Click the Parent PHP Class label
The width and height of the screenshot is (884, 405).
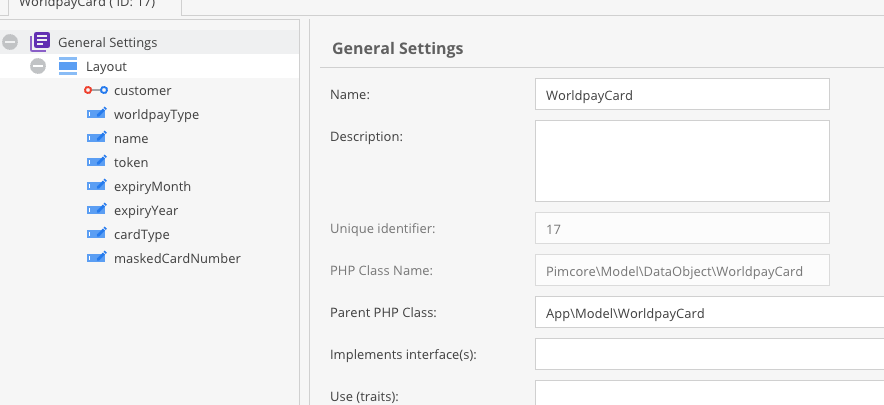(383, 312)
